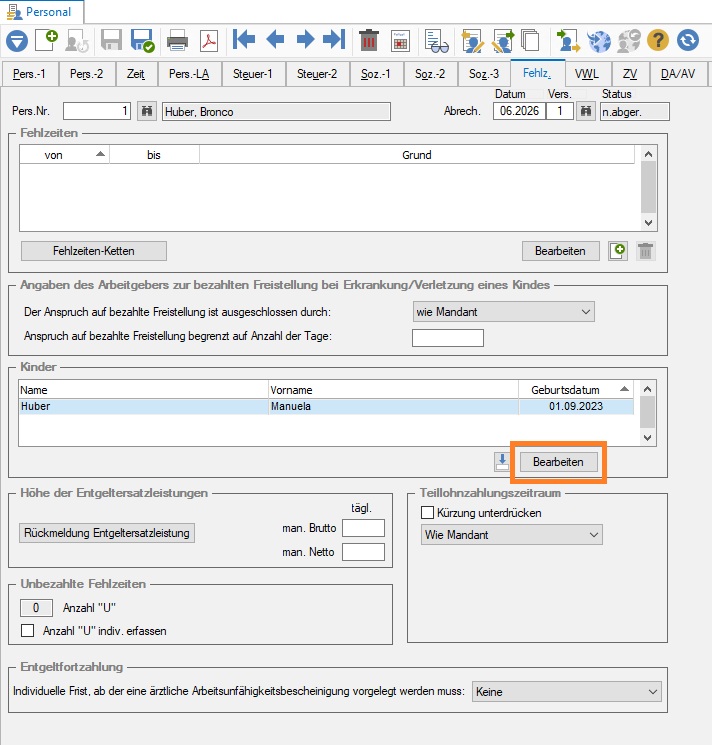Viewport: 712px width, 745px height.
Task: Open the ZV tab
Action: tap(630, 74)
